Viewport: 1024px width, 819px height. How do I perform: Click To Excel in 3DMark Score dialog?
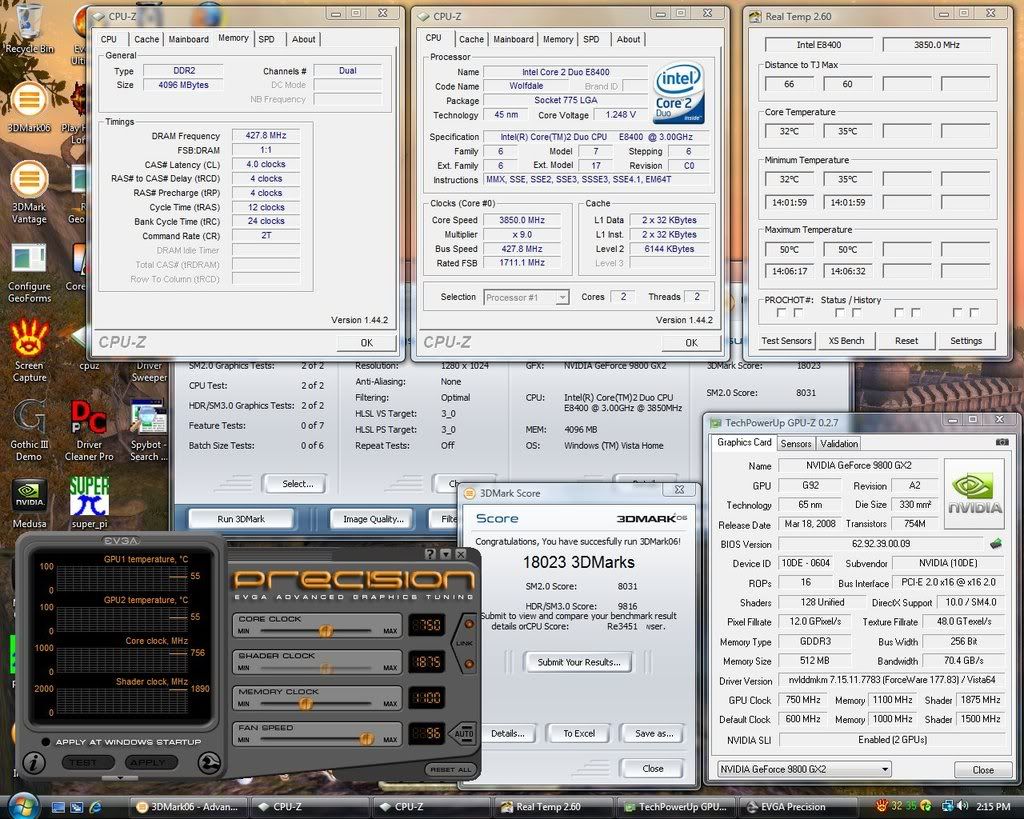[579, 733]
